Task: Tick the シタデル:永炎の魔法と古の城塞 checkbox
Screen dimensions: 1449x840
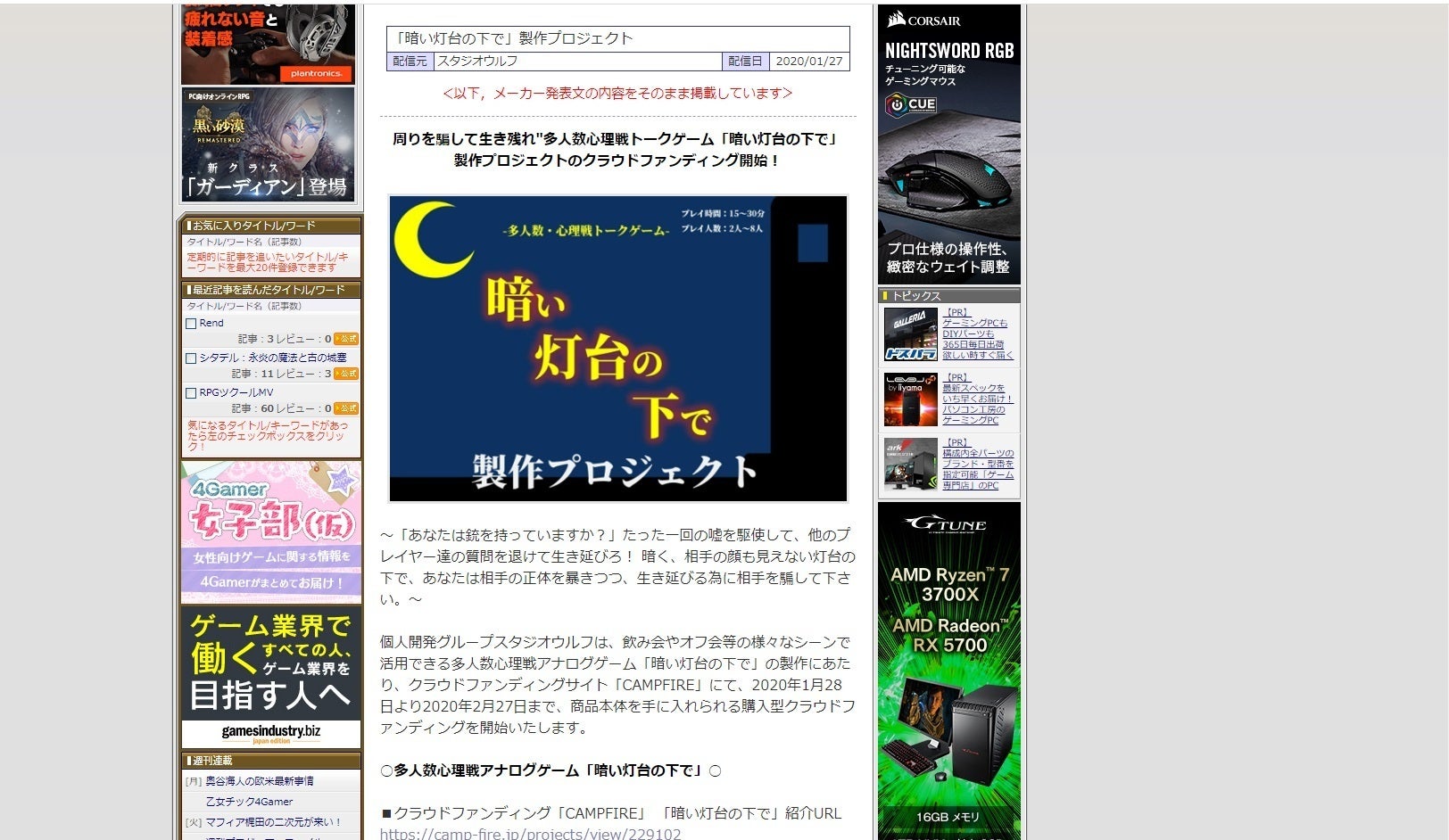Action: tap(191, 358)
